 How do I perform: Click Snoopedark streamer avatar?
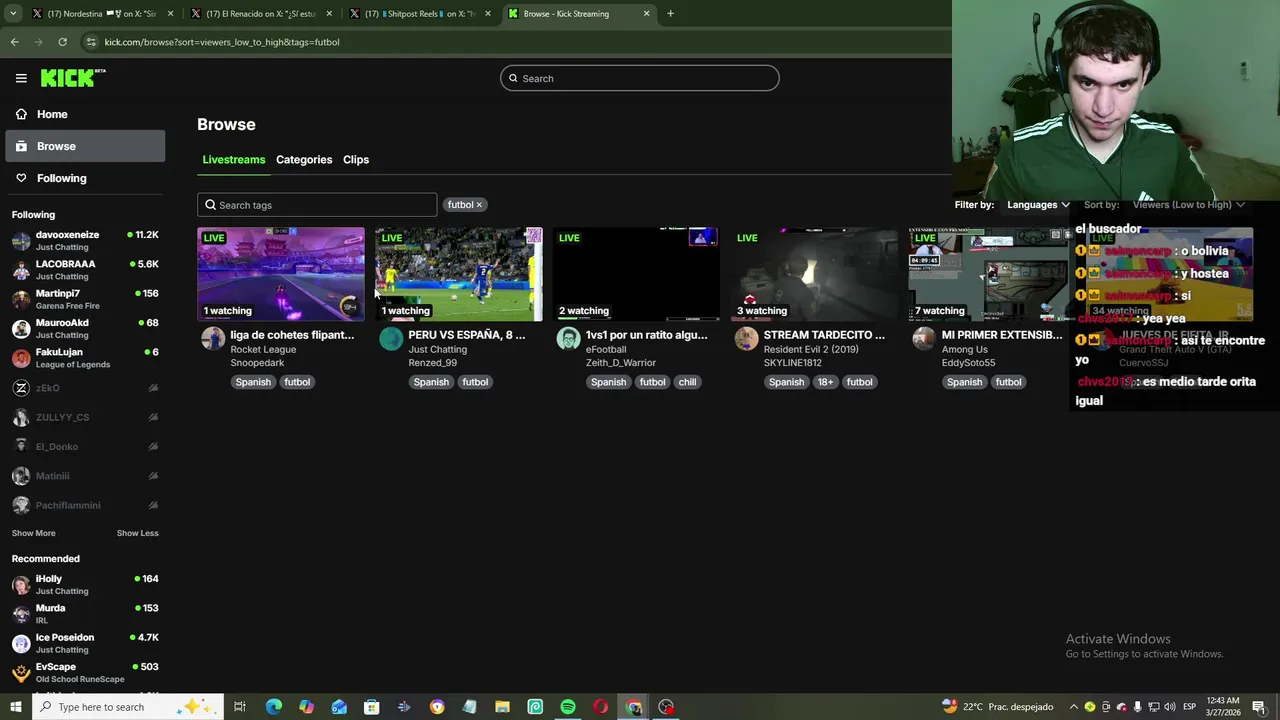click(x=213, y=339)
